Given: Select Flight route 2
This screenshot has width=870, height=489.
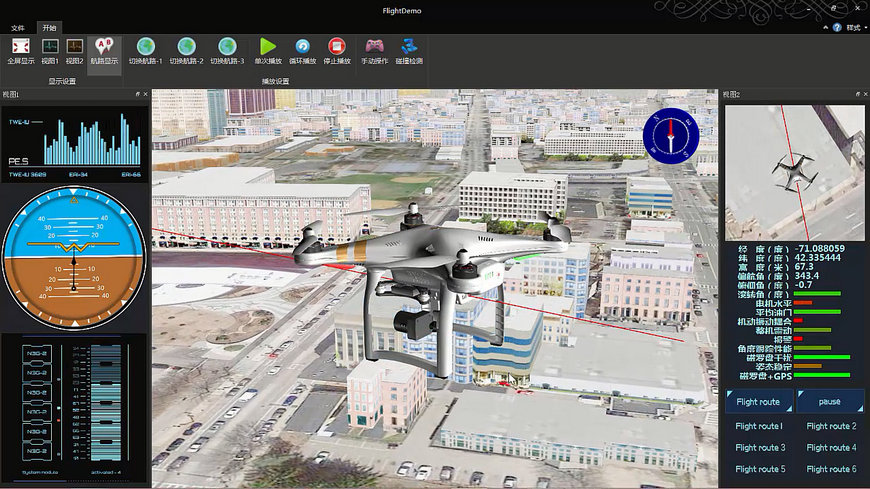Looking at the screenshot, I should point(831,426).
